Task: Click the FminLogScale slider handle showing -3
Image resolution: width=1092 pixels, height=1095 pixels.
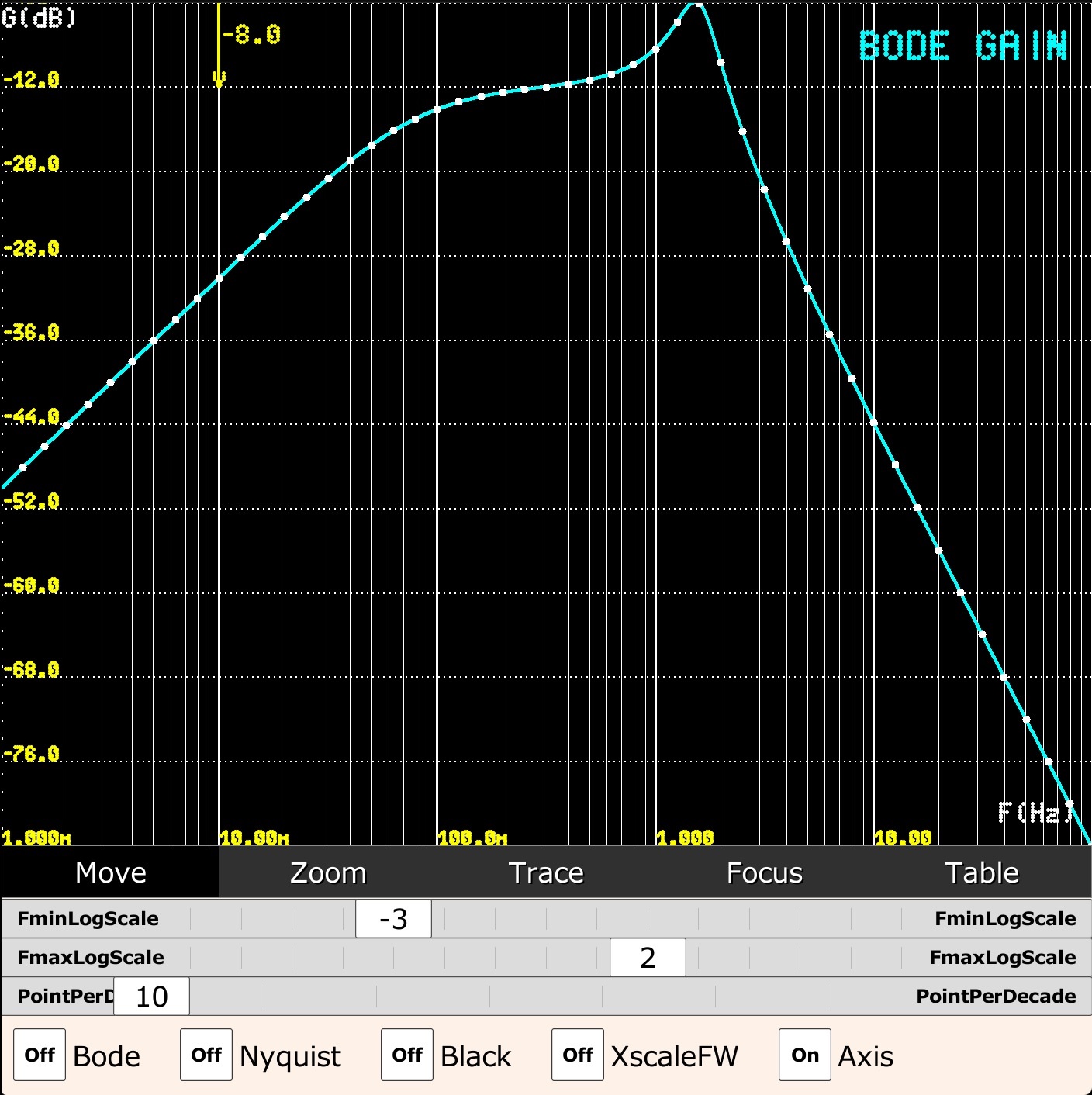Action: pos(393,919)
